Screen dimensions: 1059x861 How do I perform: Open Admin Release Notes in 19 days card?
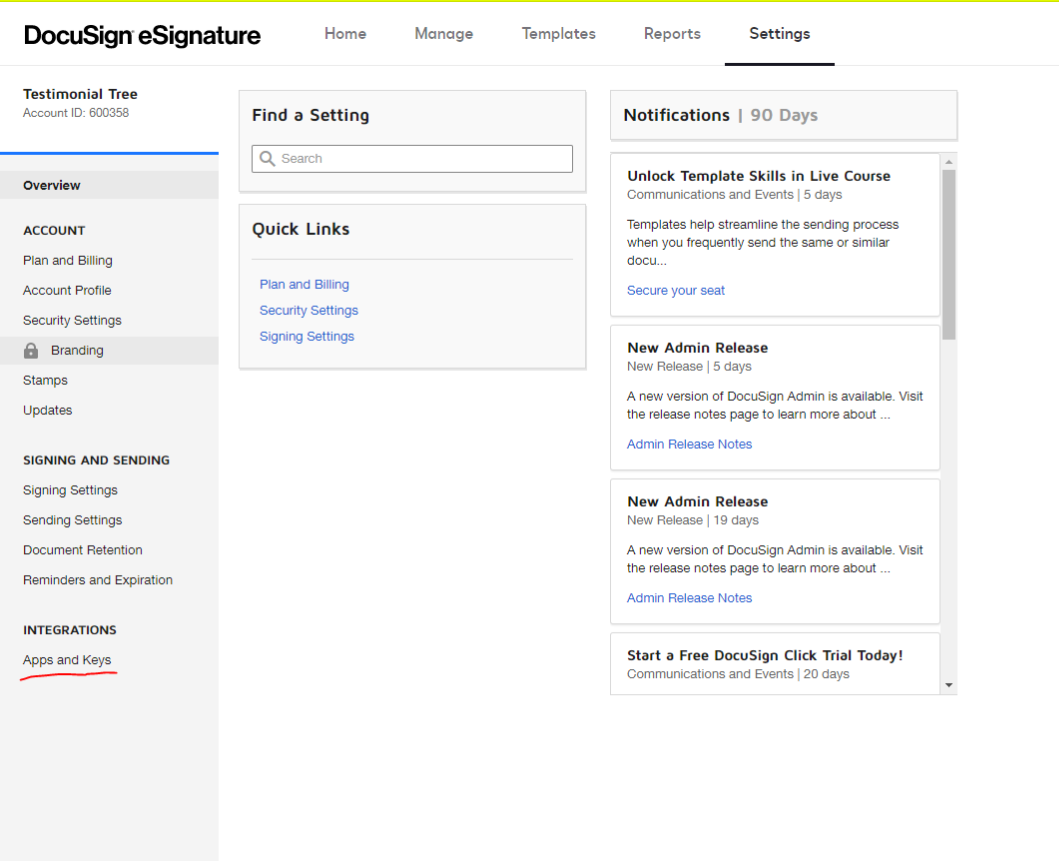click(x=689, y=598)
